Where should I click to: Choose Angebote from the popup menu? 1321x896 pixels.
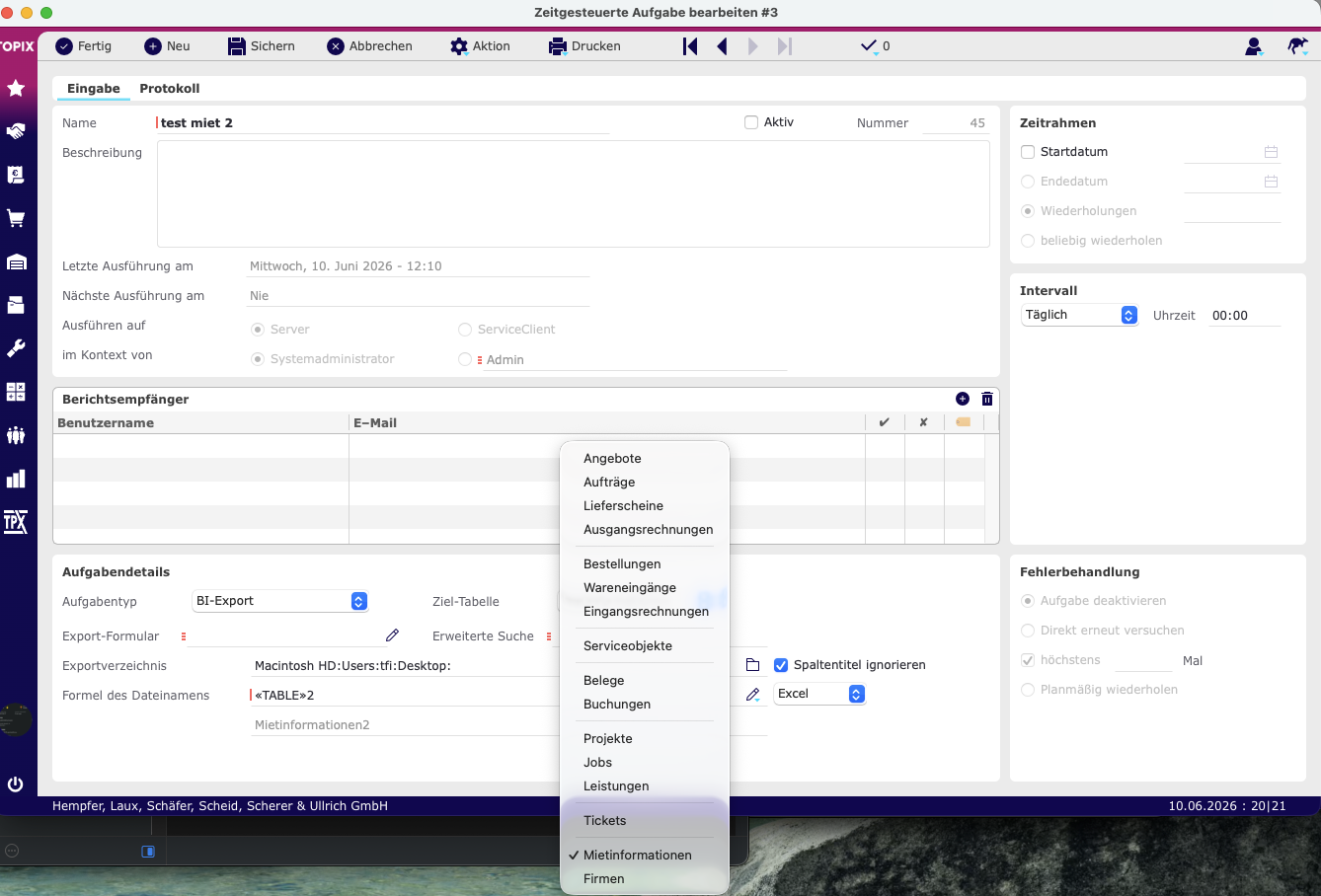[645, 458]
